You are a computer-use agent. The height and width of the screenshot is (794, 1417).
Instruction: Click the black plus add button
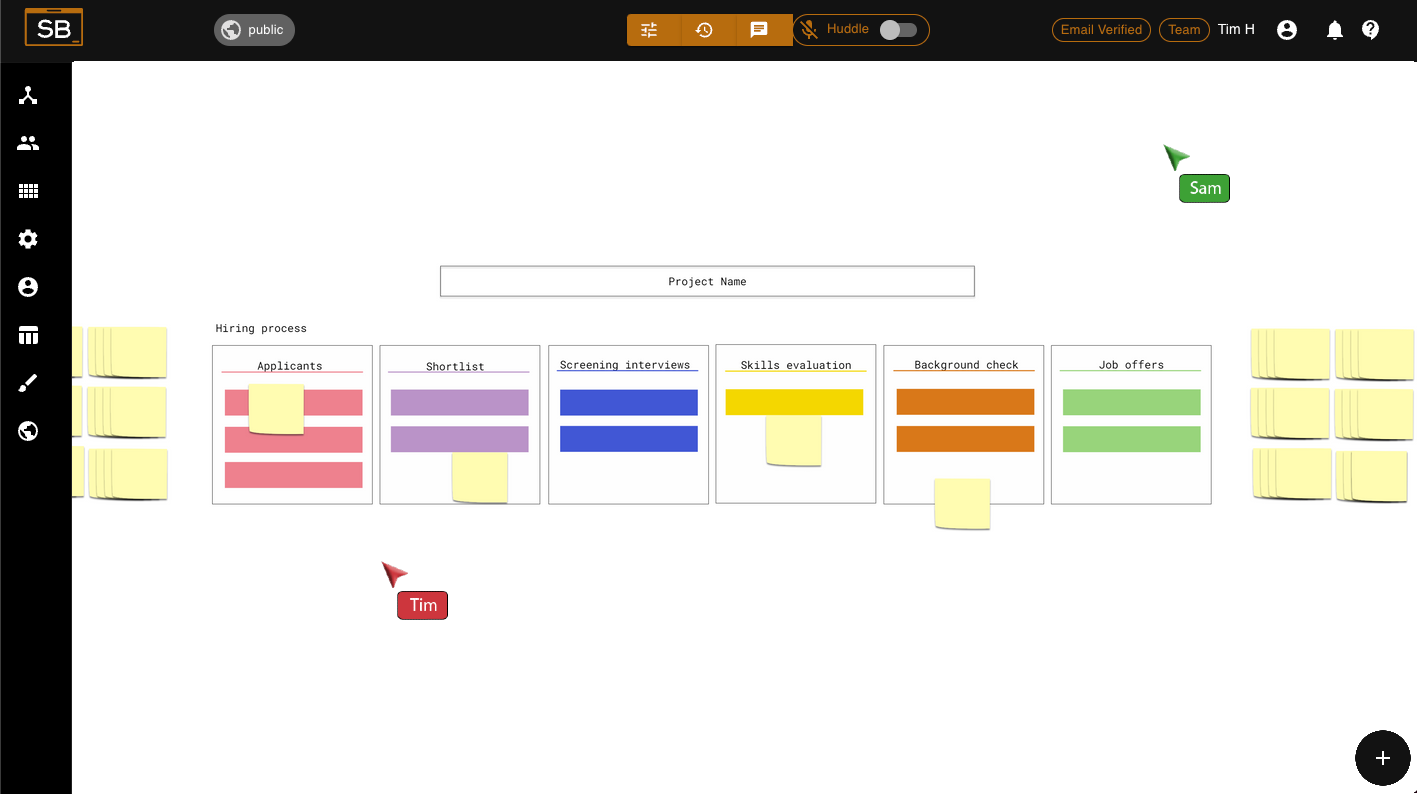[x=1383, y=758]
